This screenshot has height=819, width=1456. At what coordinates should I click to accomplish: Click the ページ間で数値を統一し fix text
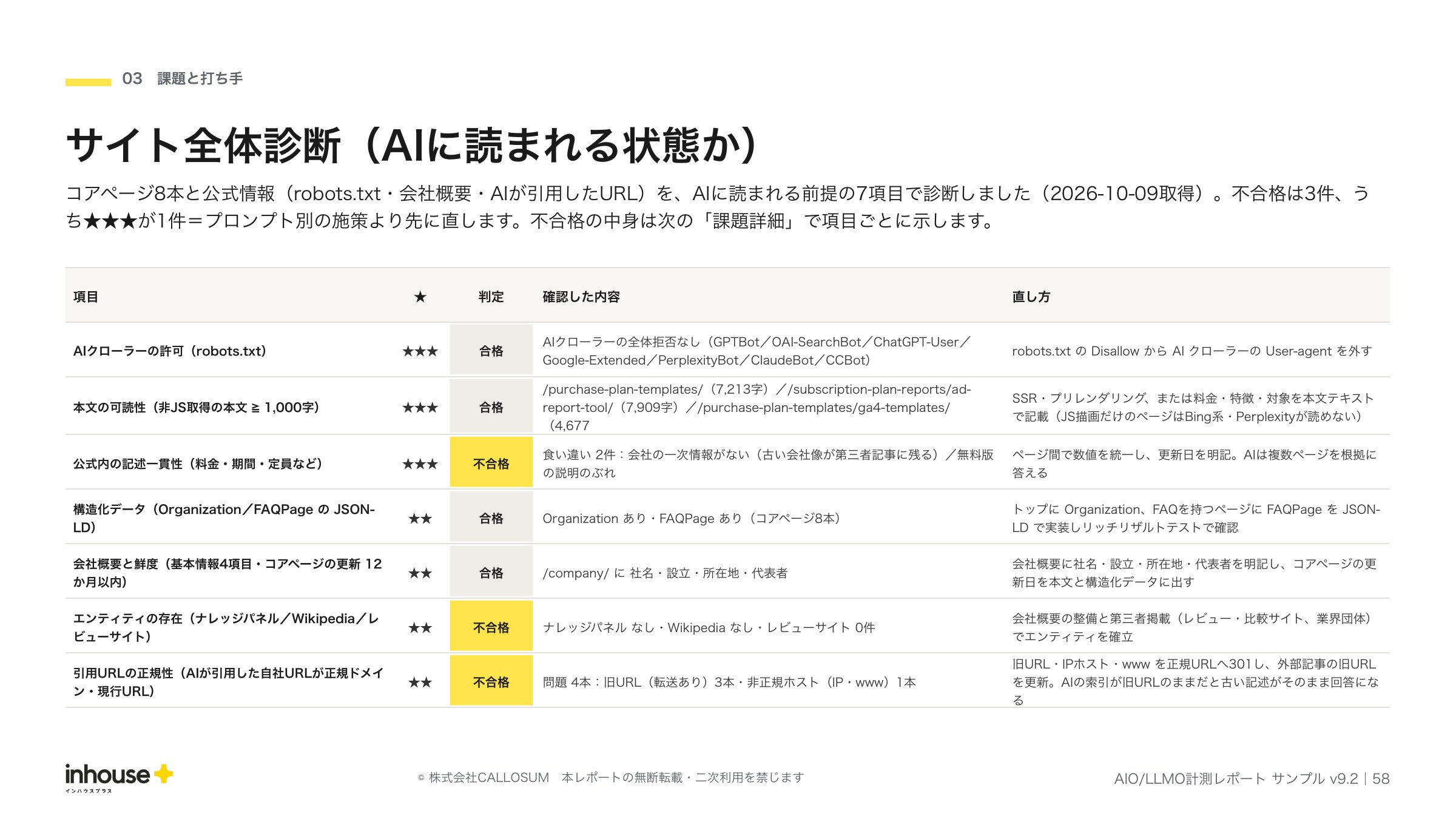click(x=1195, y=463)
